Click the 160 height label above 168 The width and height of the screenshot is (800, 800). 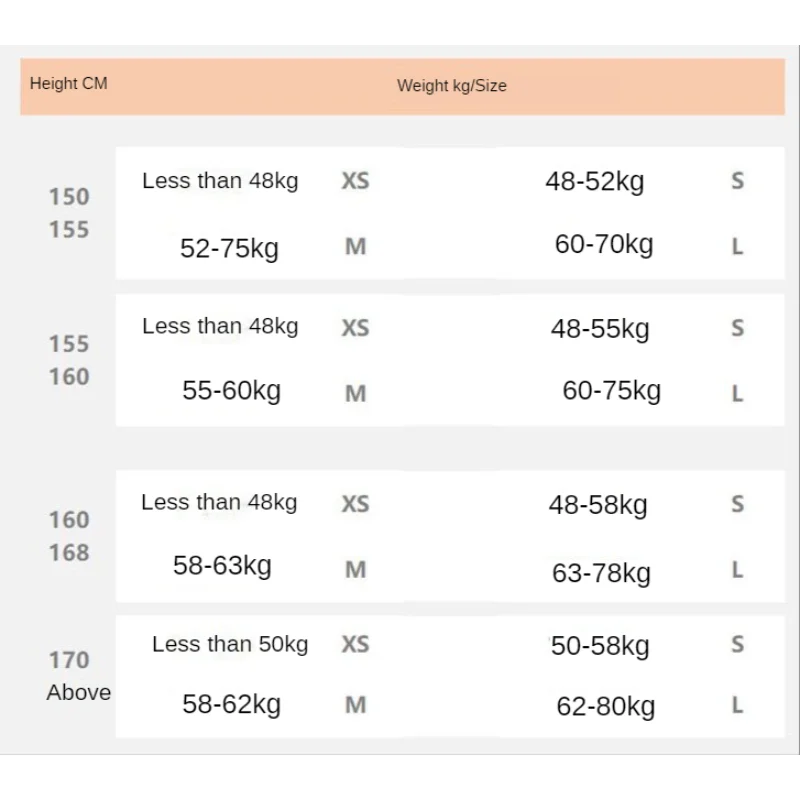click(x=69, y=520)
